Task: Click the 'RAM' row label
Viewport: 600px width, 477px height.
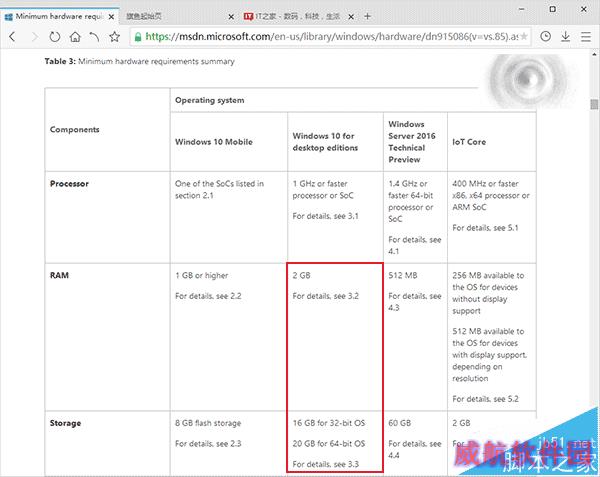Action: pos(59,275)
